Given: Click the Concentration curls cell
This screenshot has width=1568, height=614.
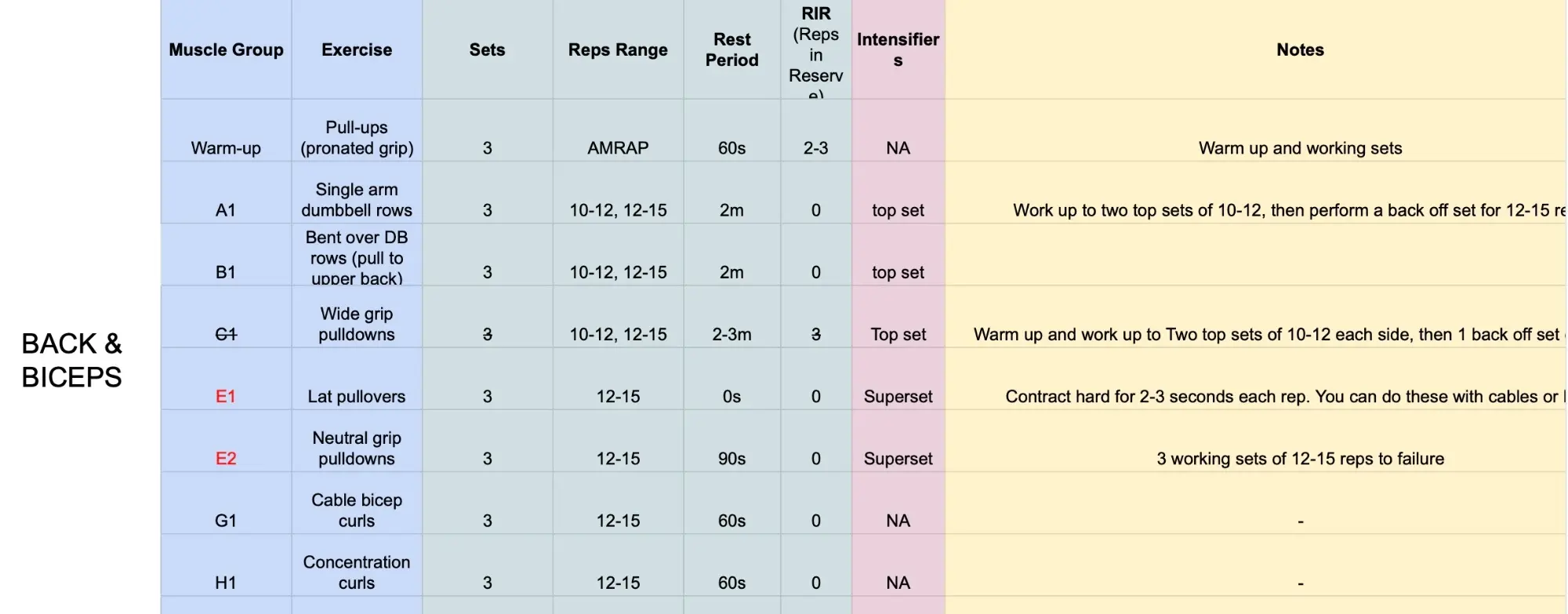Looking at the screenshot, I should 357,572.
